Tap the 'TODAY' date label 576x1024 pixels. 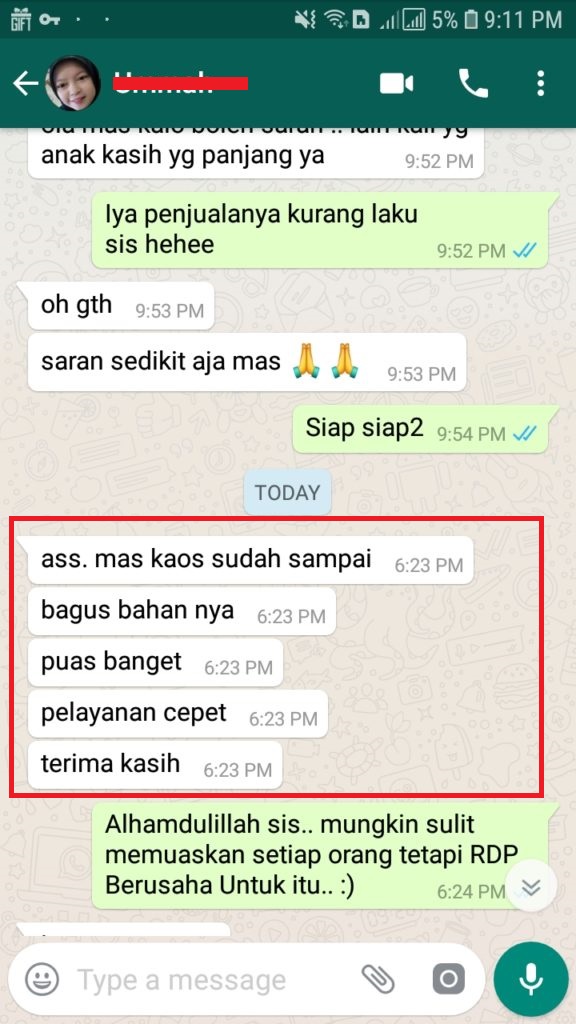click(x=288, y=492)
